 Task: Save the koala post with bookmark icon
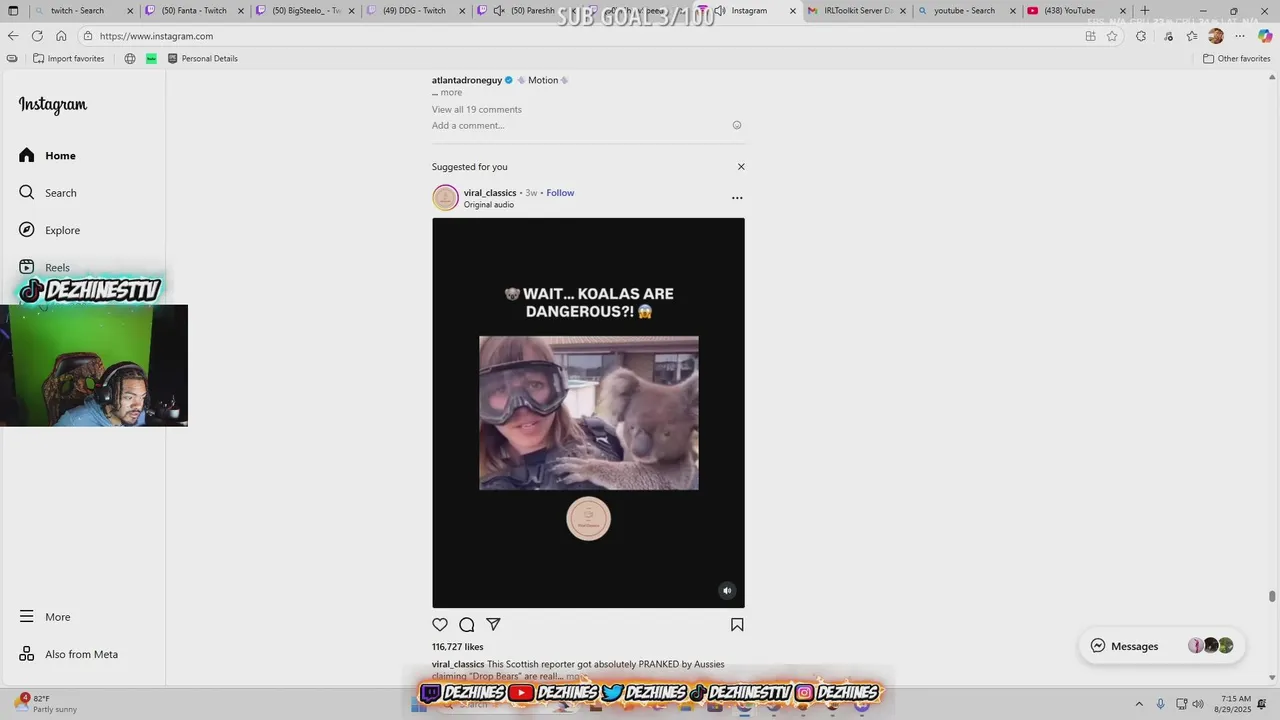(737, 625)
